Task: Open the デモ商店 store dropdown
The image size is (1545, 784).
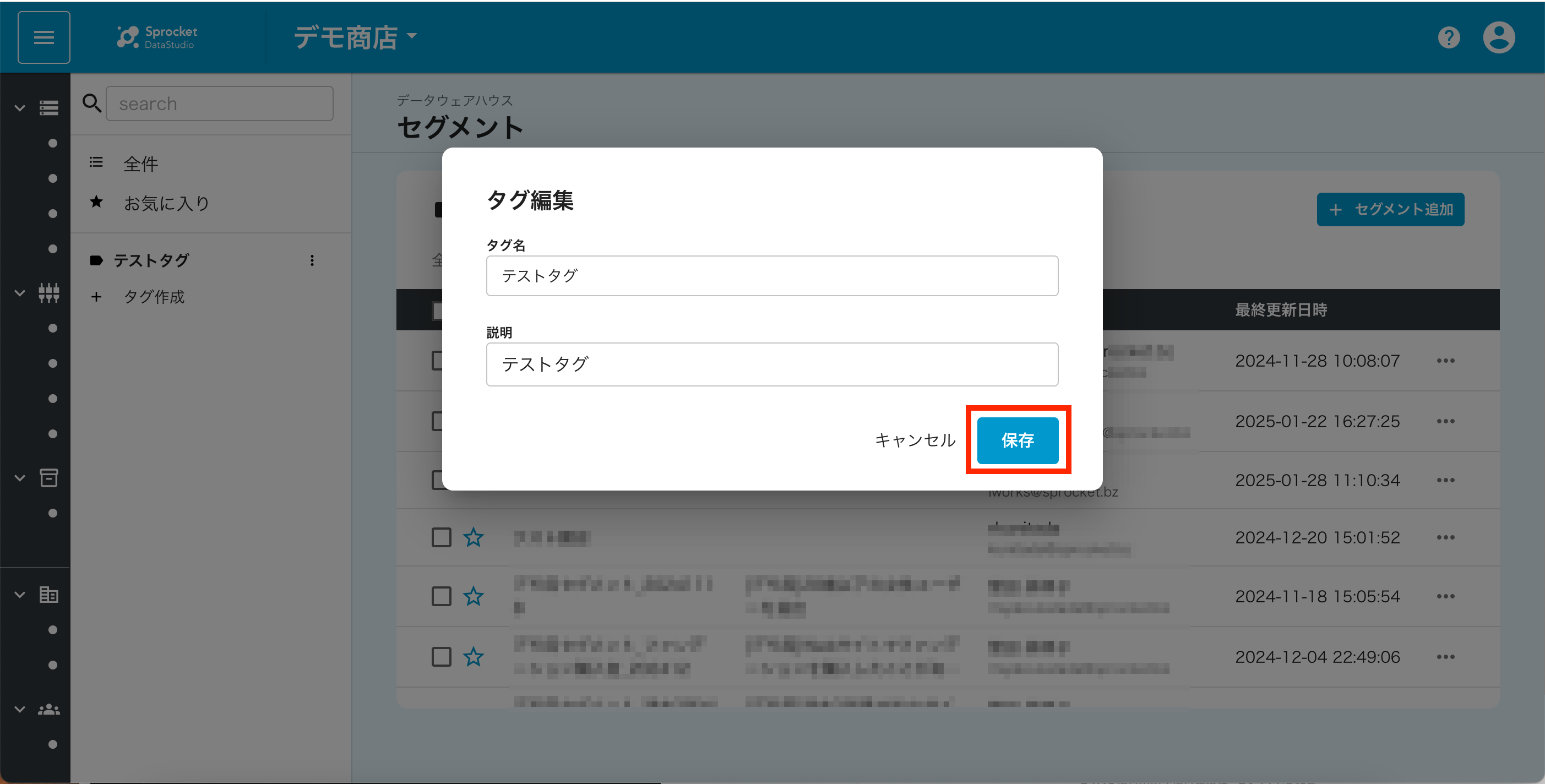Action: click(x=355, y=37)
